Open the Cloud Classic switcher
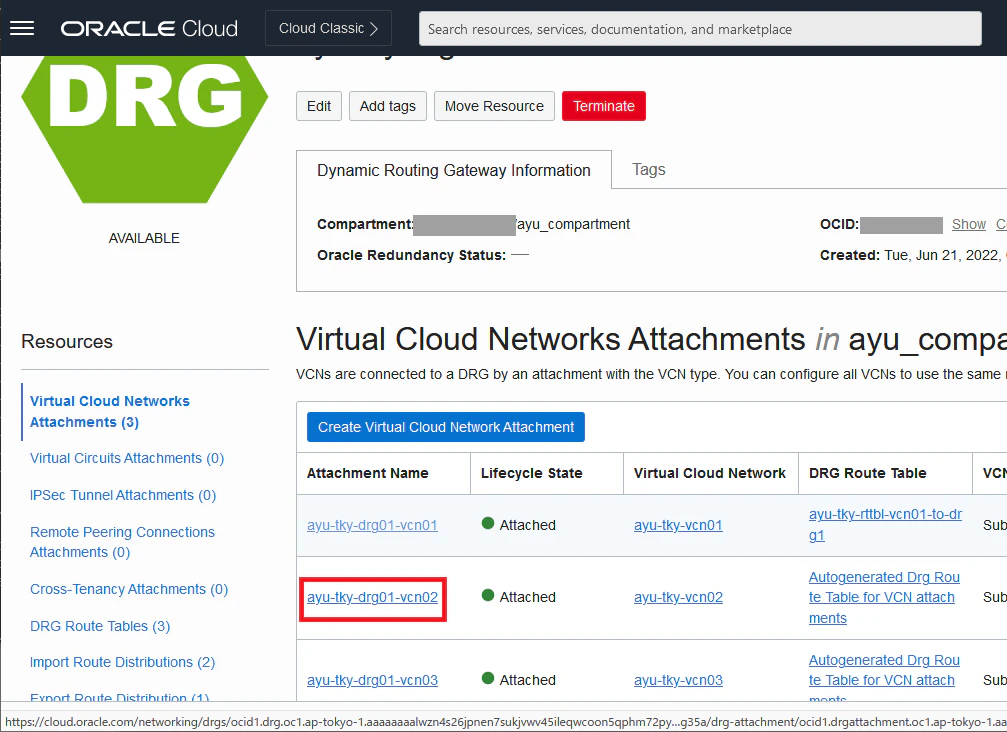1007x732 pixels. click(x=328, y=28)
